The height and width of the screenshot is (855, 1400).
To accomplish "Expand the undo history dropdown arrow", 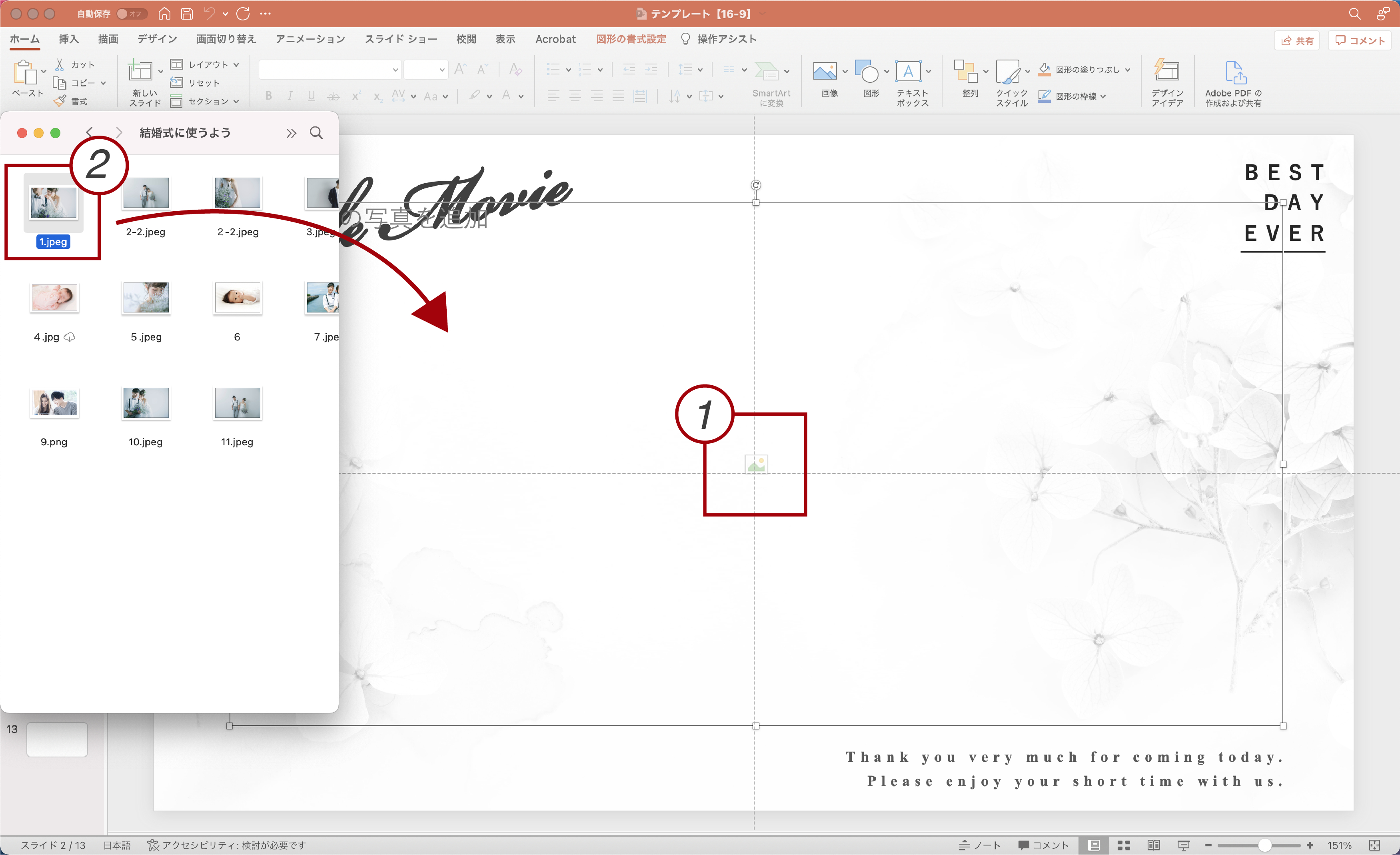I will pyautogui.click(x=225, y=14).
